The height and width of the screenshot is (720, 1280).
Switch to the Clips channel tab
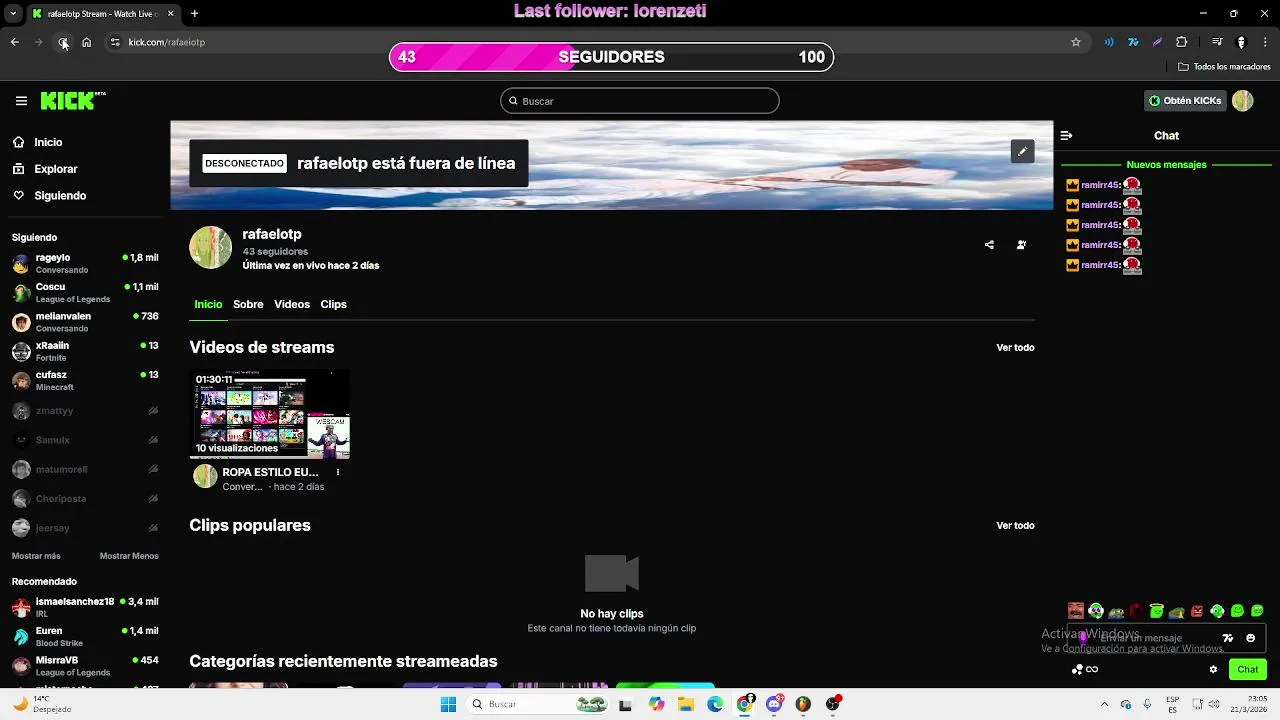333,304
